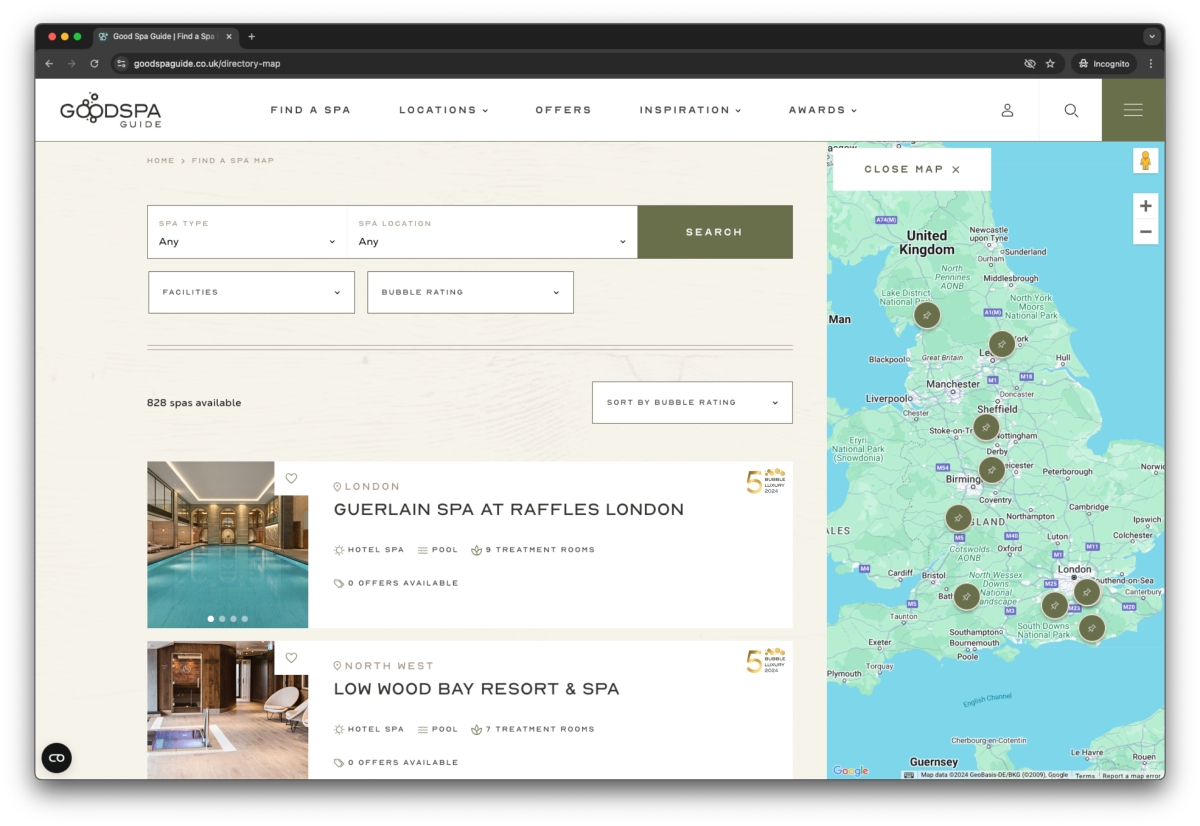Zoom in on the map
Viewport: 1200px width, 826px height.
point(1145,206)
